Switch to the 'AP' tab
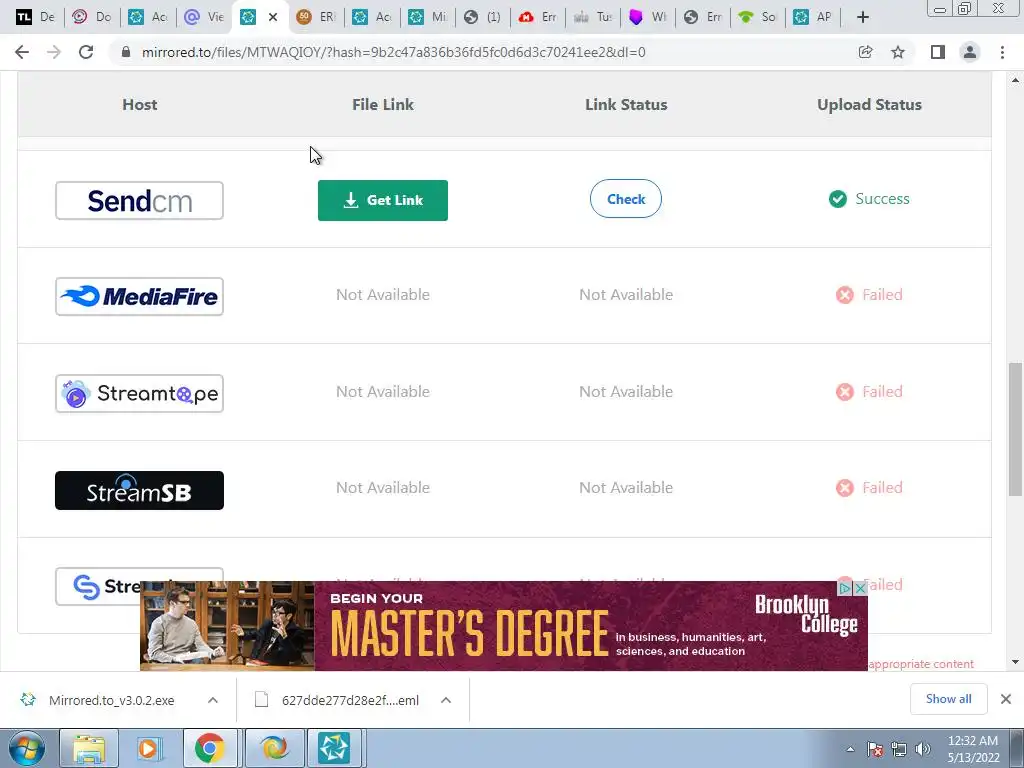Viewport: 1024px width, 768px height. (813, 18)
